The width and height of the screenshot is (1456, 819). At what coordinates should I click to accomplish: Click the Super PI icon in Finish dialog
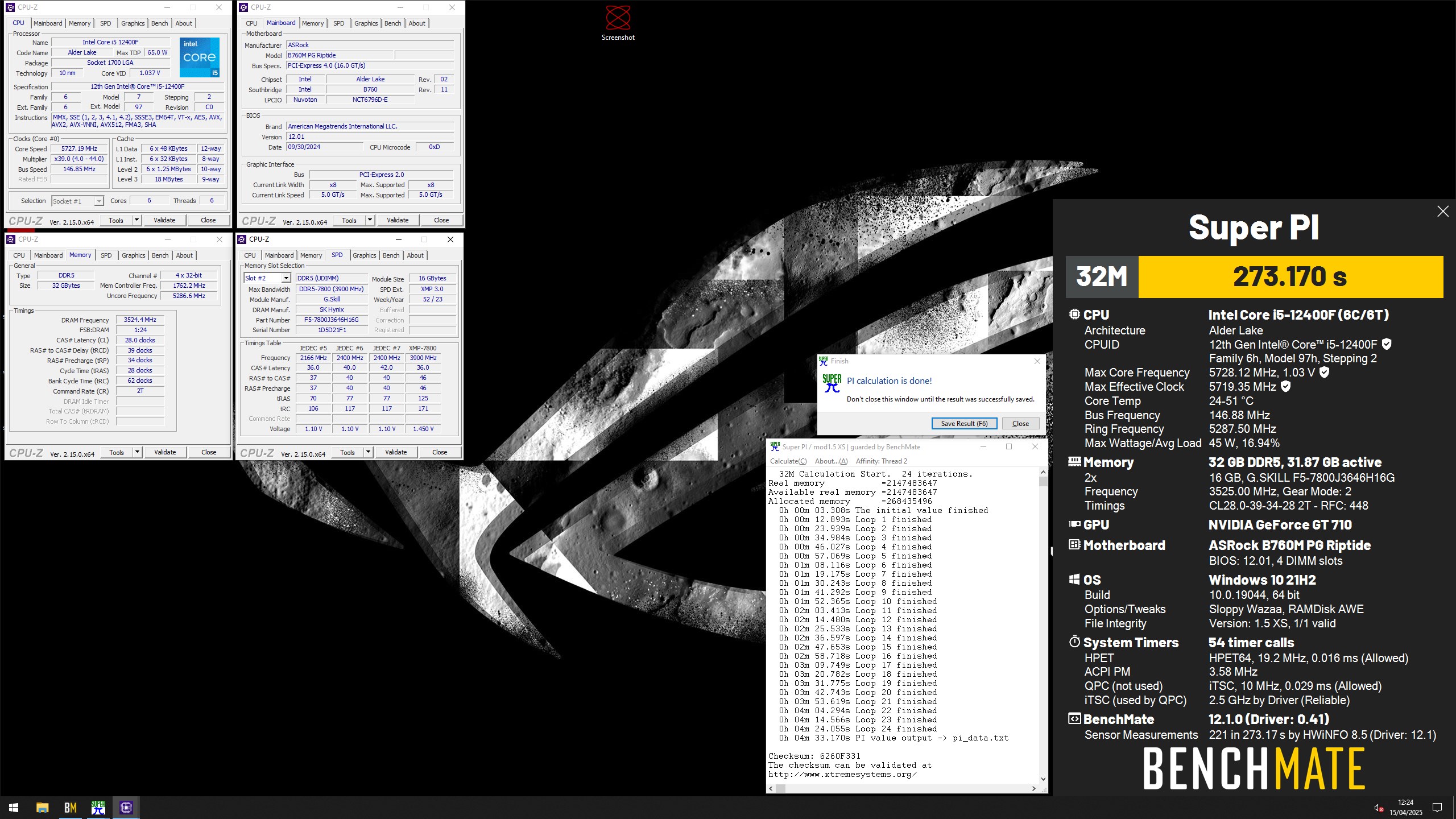click(x=832, y=383)
